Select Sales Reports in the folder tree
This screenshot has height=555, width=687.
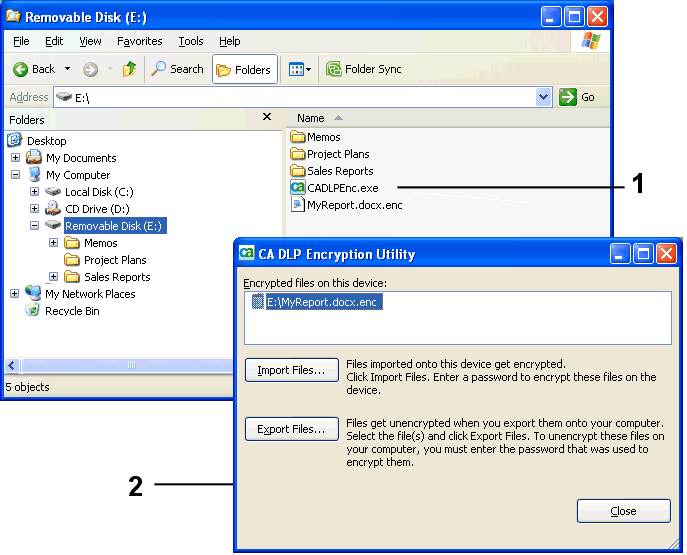coord(107,277)
